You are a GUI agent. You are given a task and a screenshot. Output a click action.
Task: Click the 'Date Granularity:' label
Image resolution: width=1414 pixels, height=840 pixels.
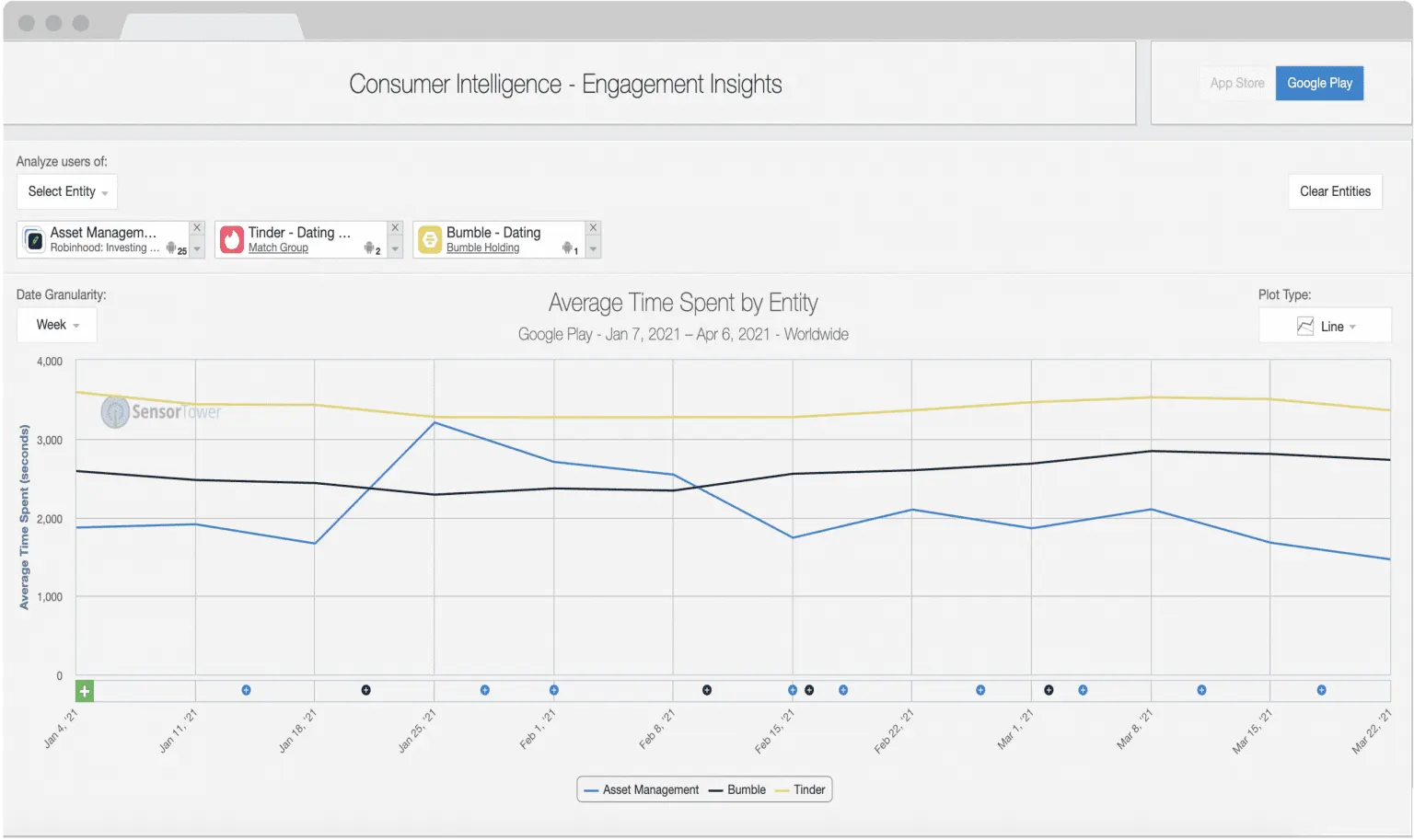[x=61, y=294]
